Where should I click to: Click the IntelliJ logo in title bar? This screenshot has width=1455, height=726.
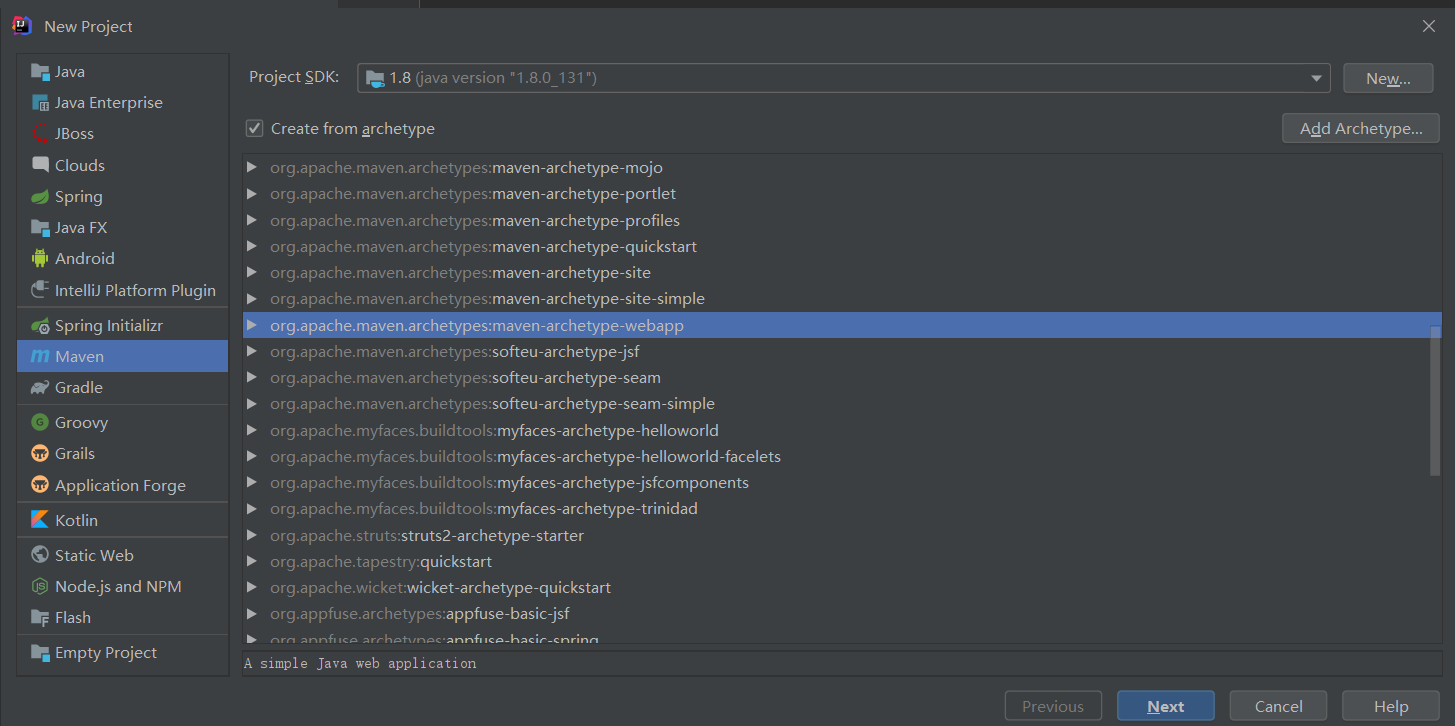pyautogui.click(x=22, y=26)
